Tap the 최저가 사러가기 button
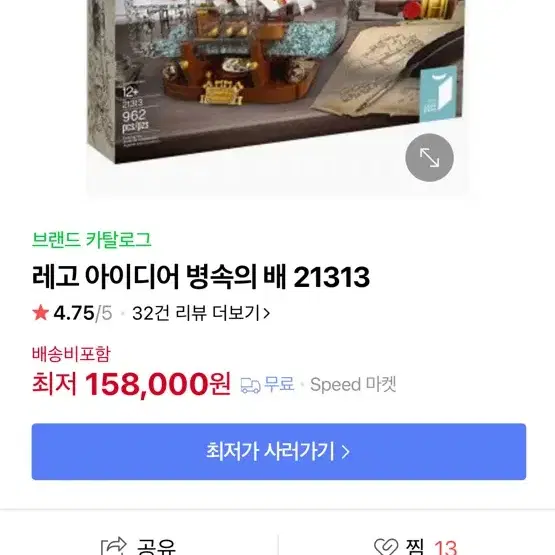 [279, 452]
